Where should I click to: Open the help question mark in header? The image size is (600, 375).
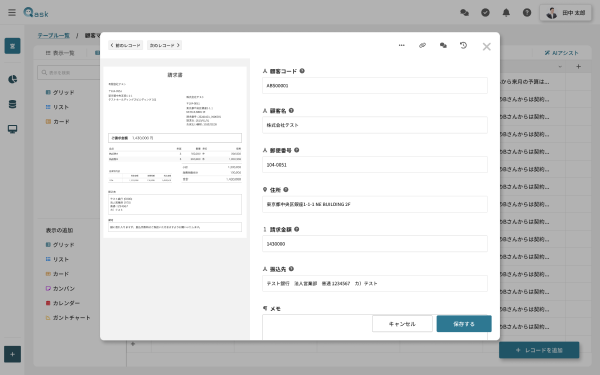(527, 13)
